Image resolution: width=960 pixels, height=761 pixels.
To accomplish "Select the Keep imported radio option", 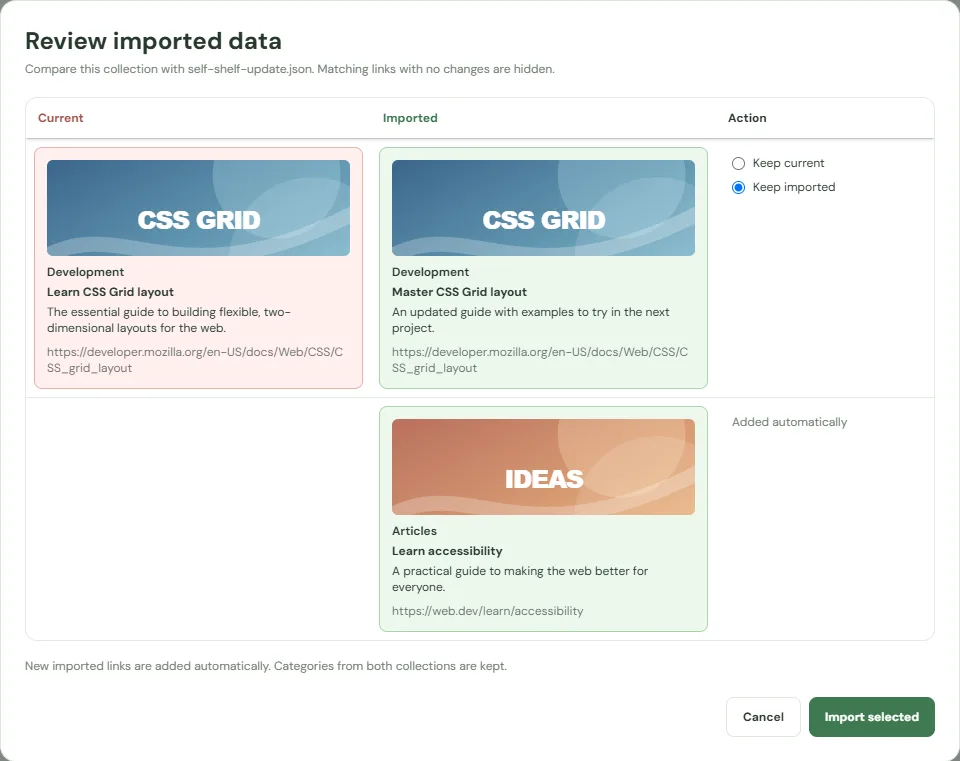I will pos(738,187).
